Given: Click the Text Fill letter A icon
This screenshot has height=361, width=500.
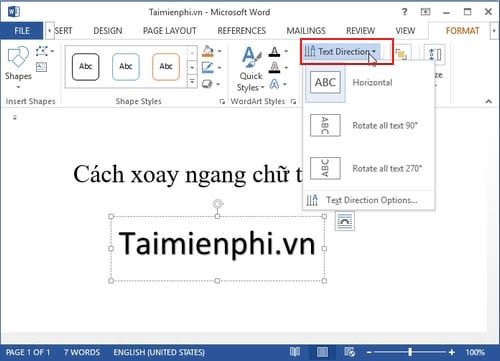Looking at the screenshot, I should pos(274,52).
